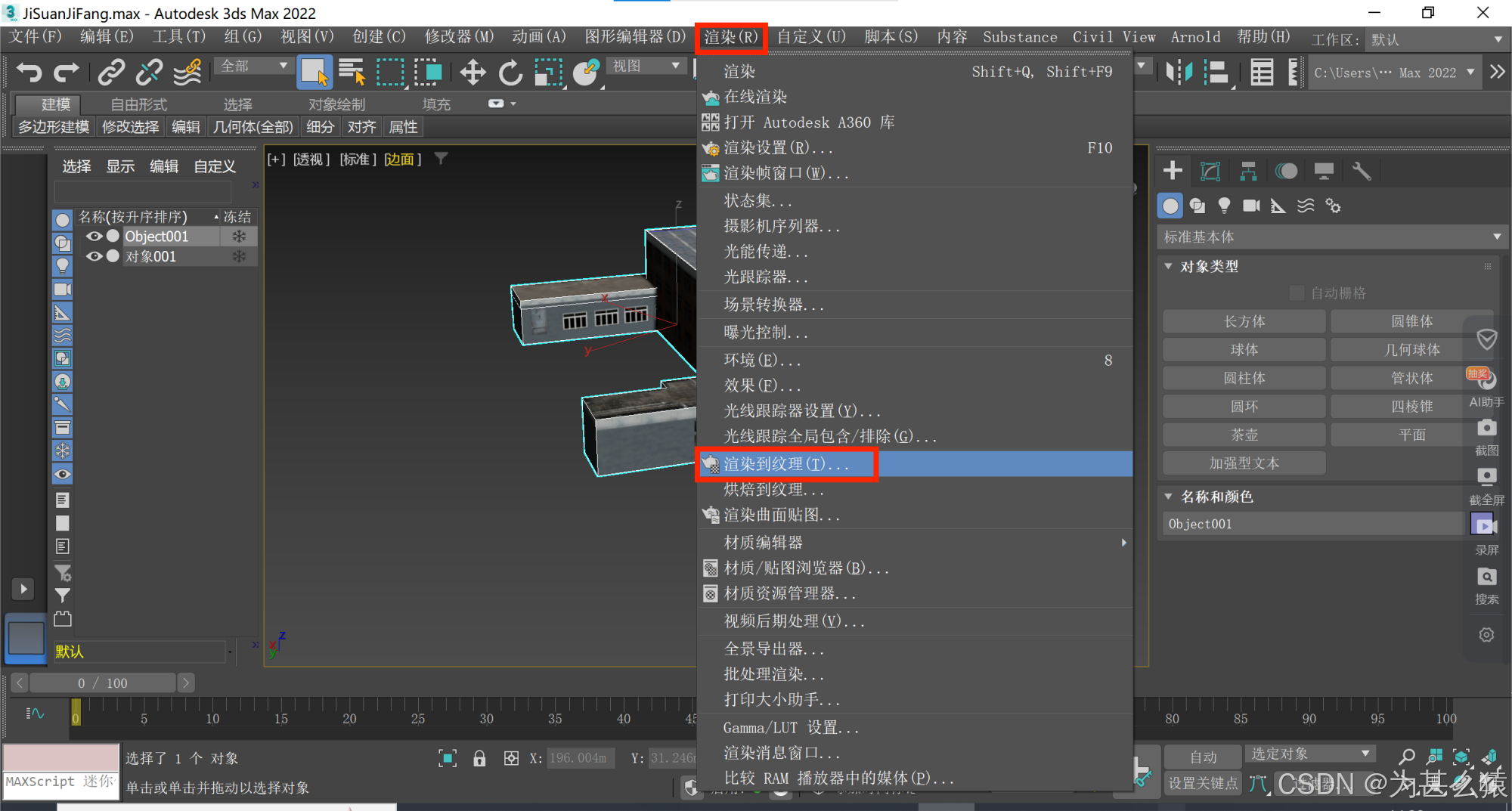Open 渲染设置(R) from the menu
Screen dimensions: 1512x811
click(x=779, y=147)
